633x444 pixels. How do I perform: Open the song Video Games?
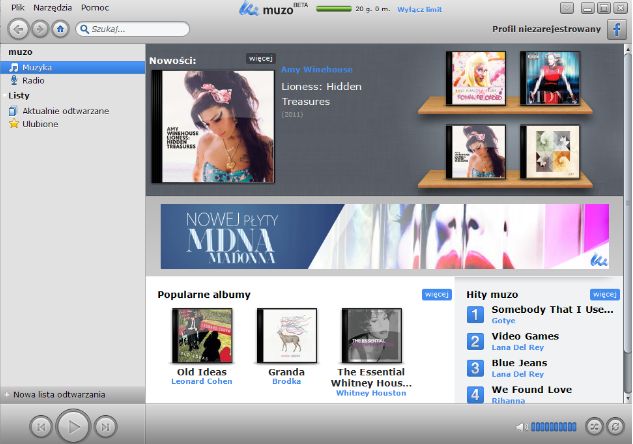525,336
